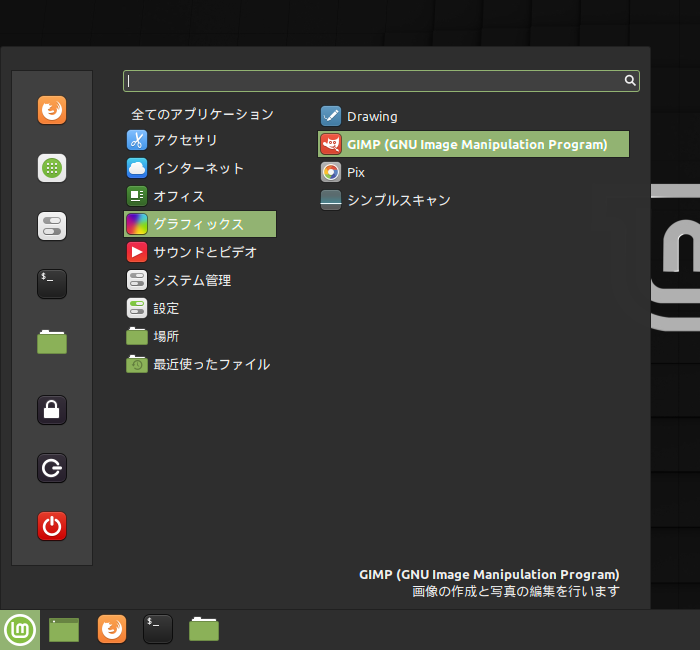Click the シンプルスキャン scanner icon
Screen dimensions: 700x650
(331, 200)
